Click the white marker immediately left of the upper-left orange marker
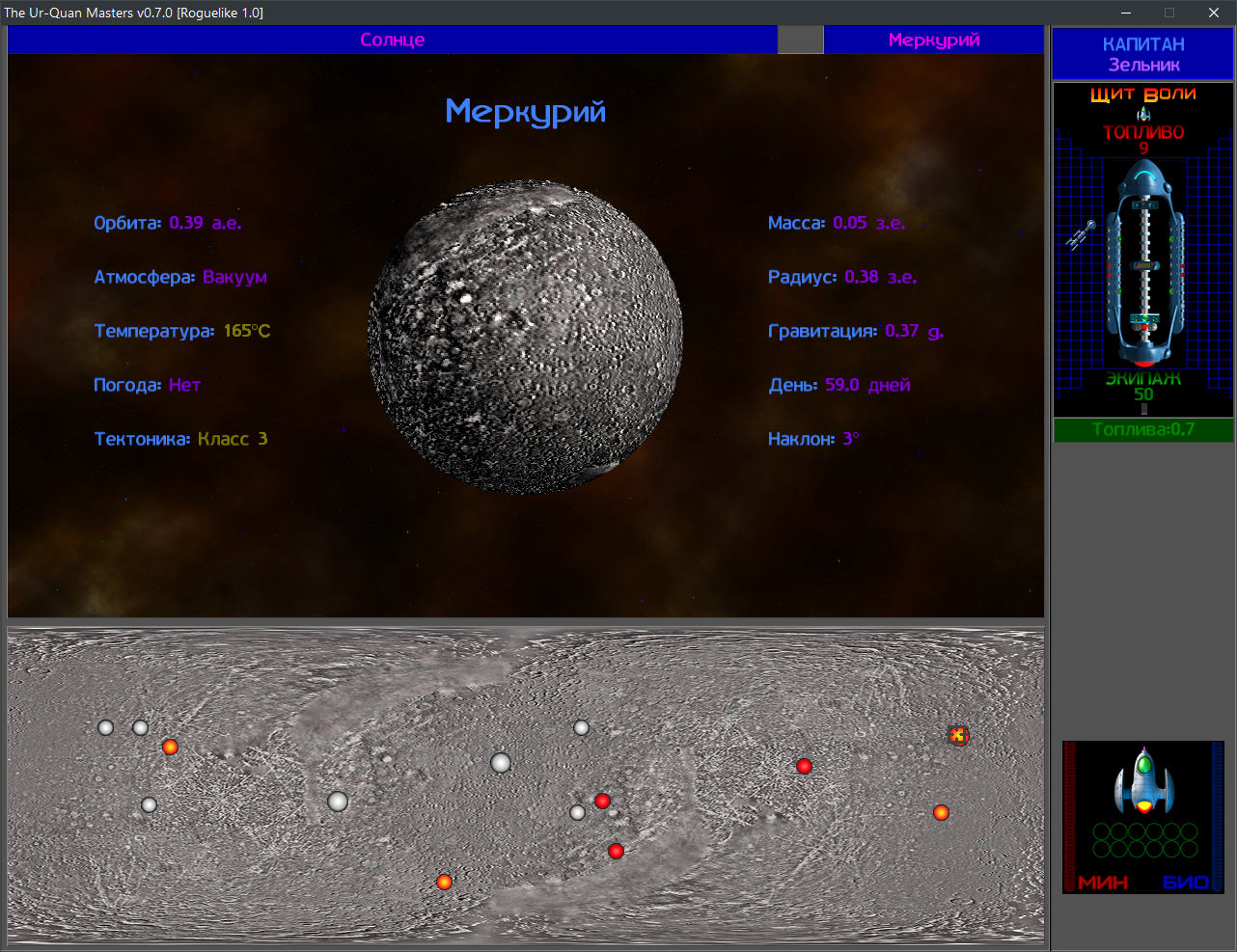1237x952 pixels. tap(141, 727)
